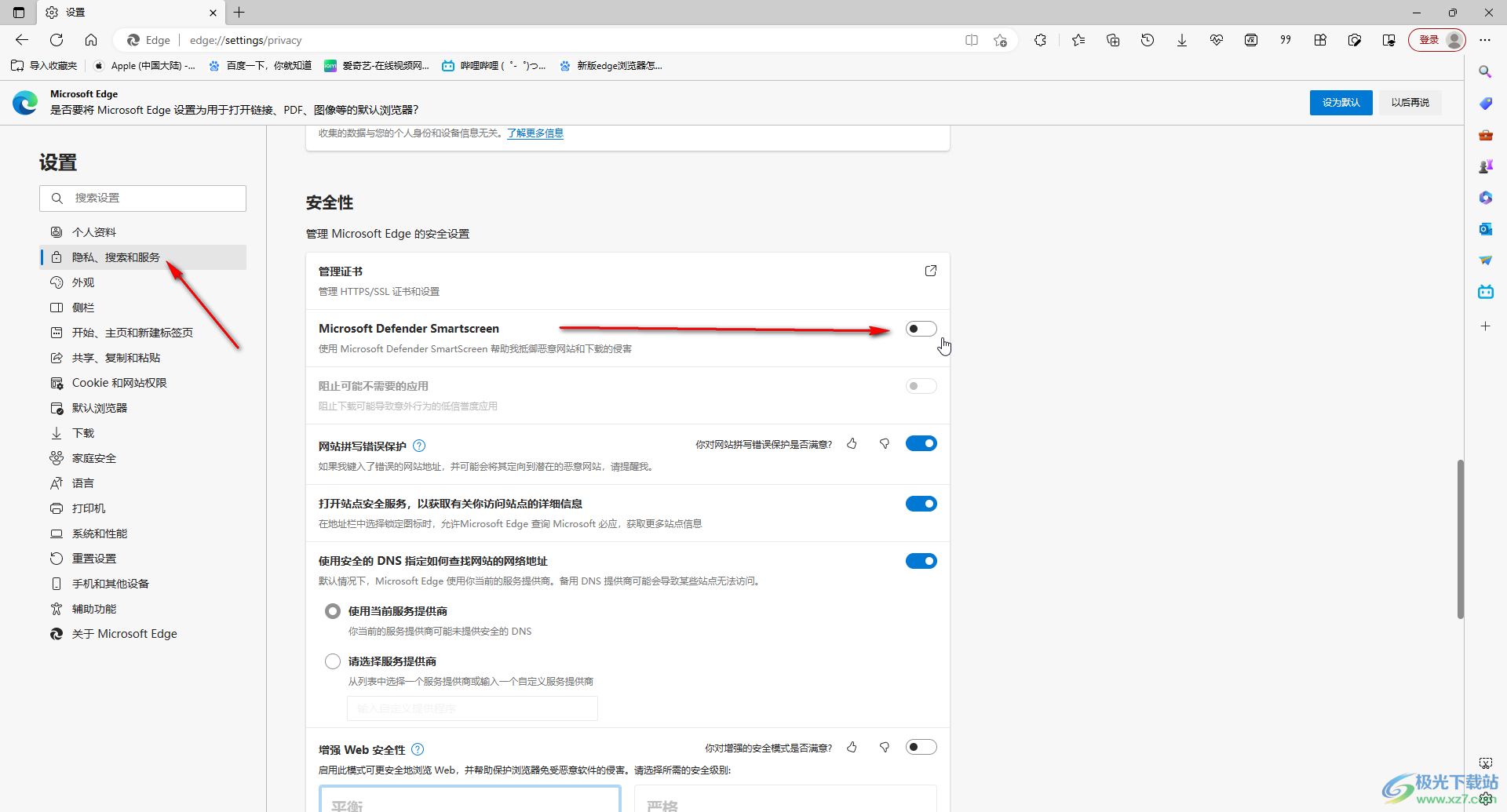This screenshot has width=1507, height=812.
Task: Refresh the settings page
Action: (57, 40)
